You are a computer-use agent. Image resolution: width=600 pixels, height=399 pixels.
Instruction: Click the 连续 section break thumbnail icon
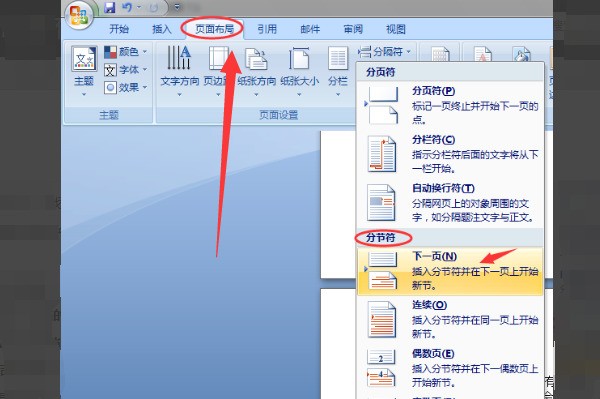coord(382,319)
